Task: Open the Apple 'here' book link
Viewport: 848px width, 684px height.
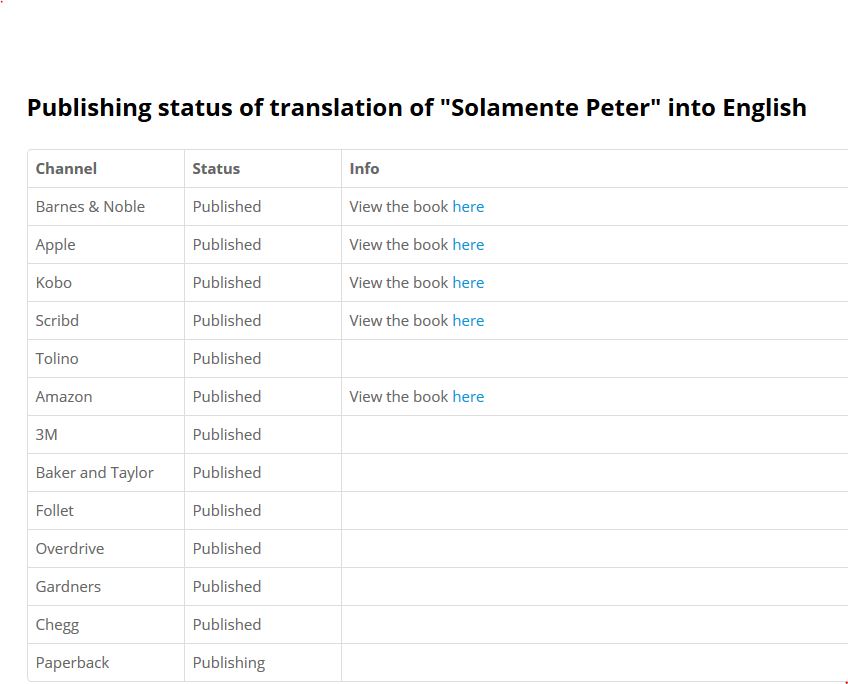Action: (468, 245)
